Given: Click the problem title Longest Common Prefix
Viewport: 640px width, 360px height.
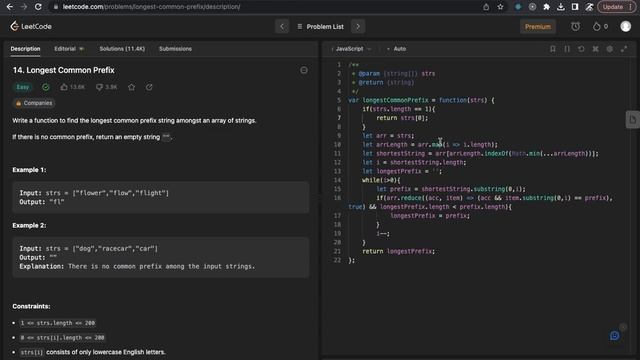Looking at the screenshot, I should pyautogui.click(x=64, y=70).
